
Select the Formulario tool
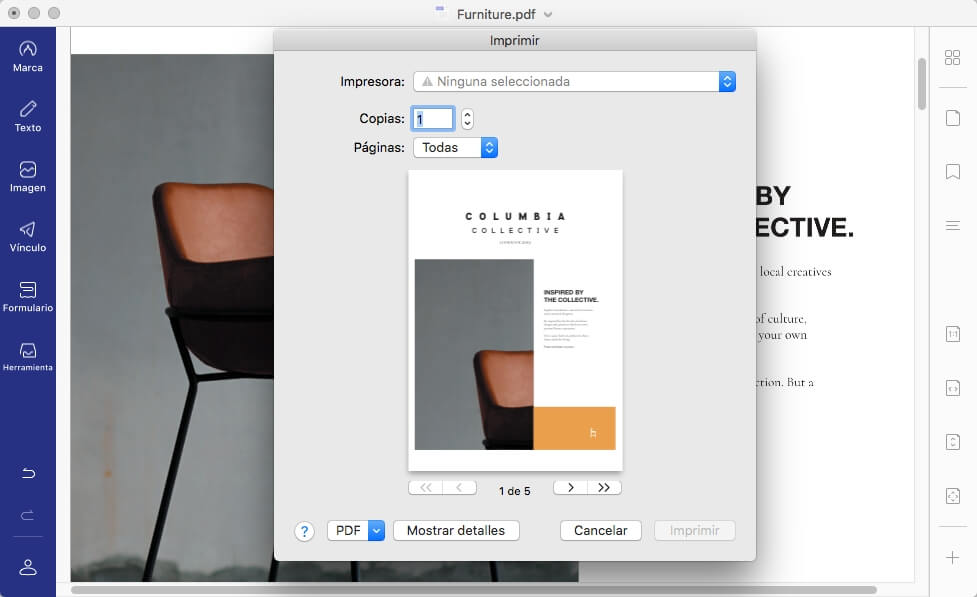point(29,295)
